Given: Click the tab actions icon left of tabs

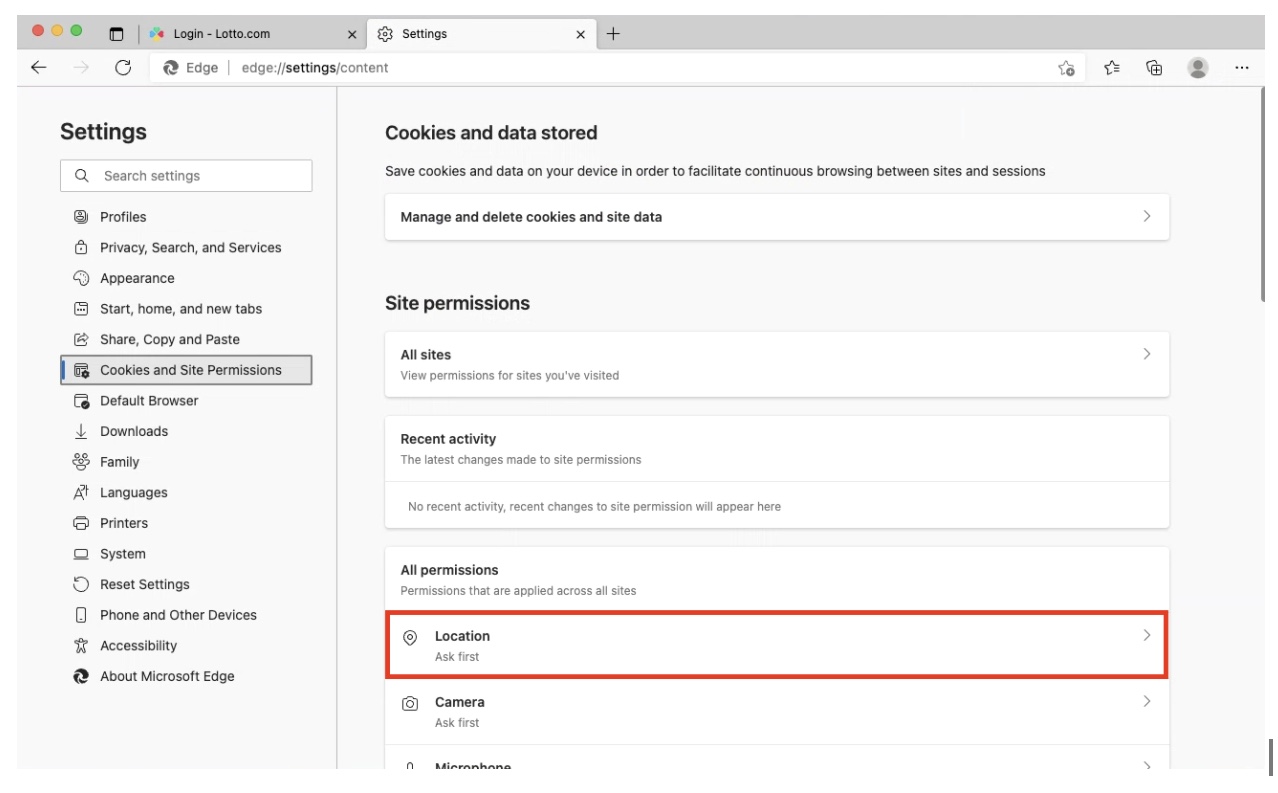Looking at the screenshot, I should pyautogui.click(x=116, y=34).
